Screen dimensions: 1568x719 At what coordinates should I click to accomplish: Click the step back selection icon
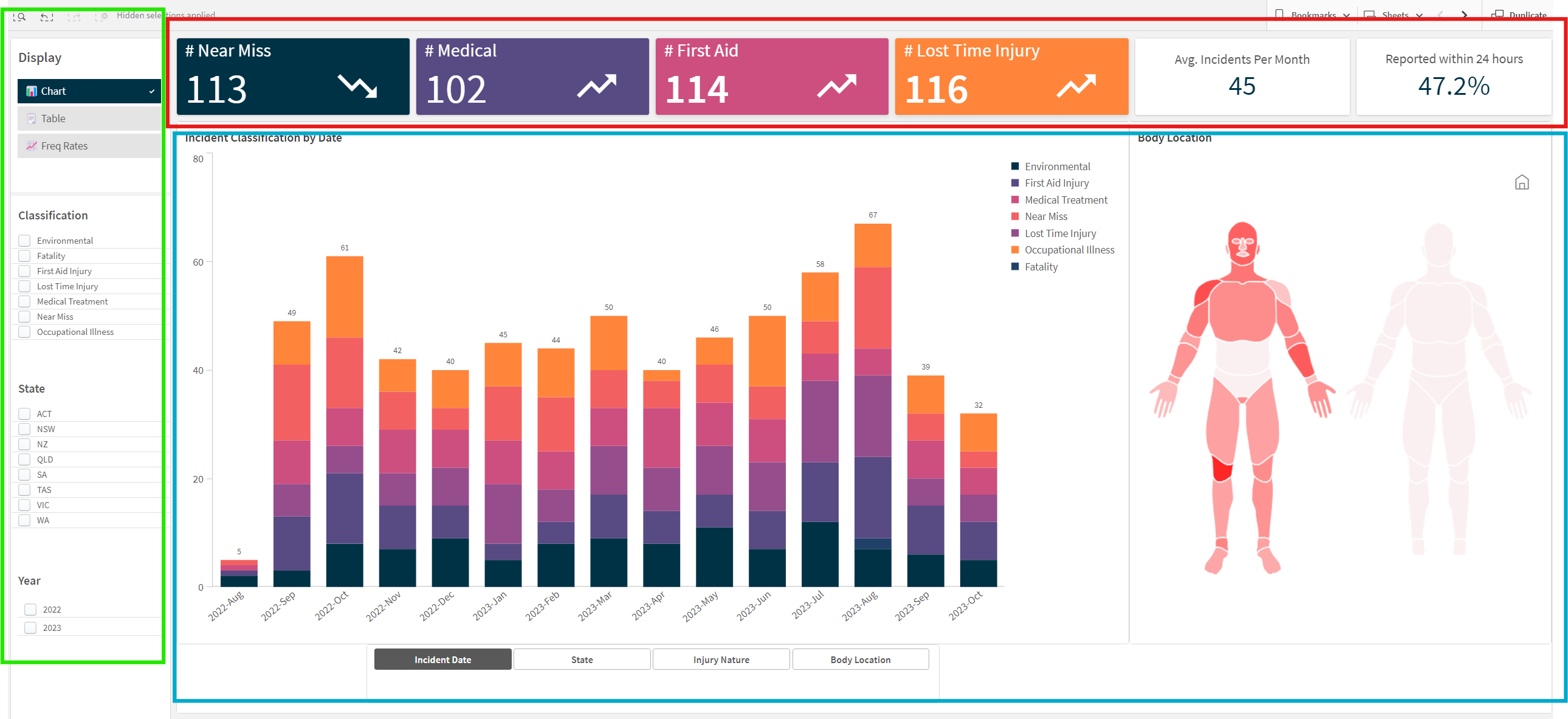(x=47, y=16)
